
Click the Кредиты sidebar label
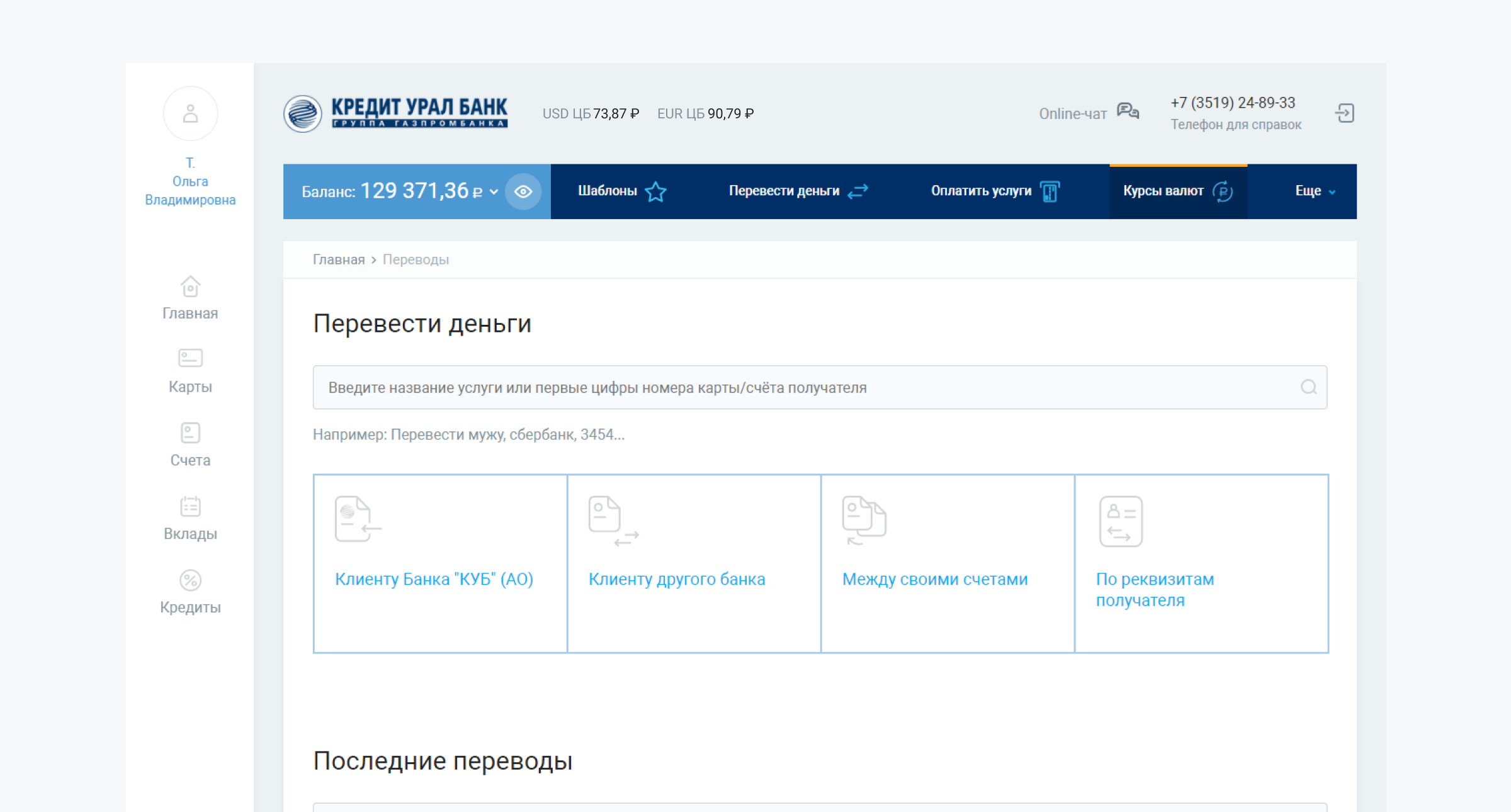pyautogui.click(x=190, y=607)
